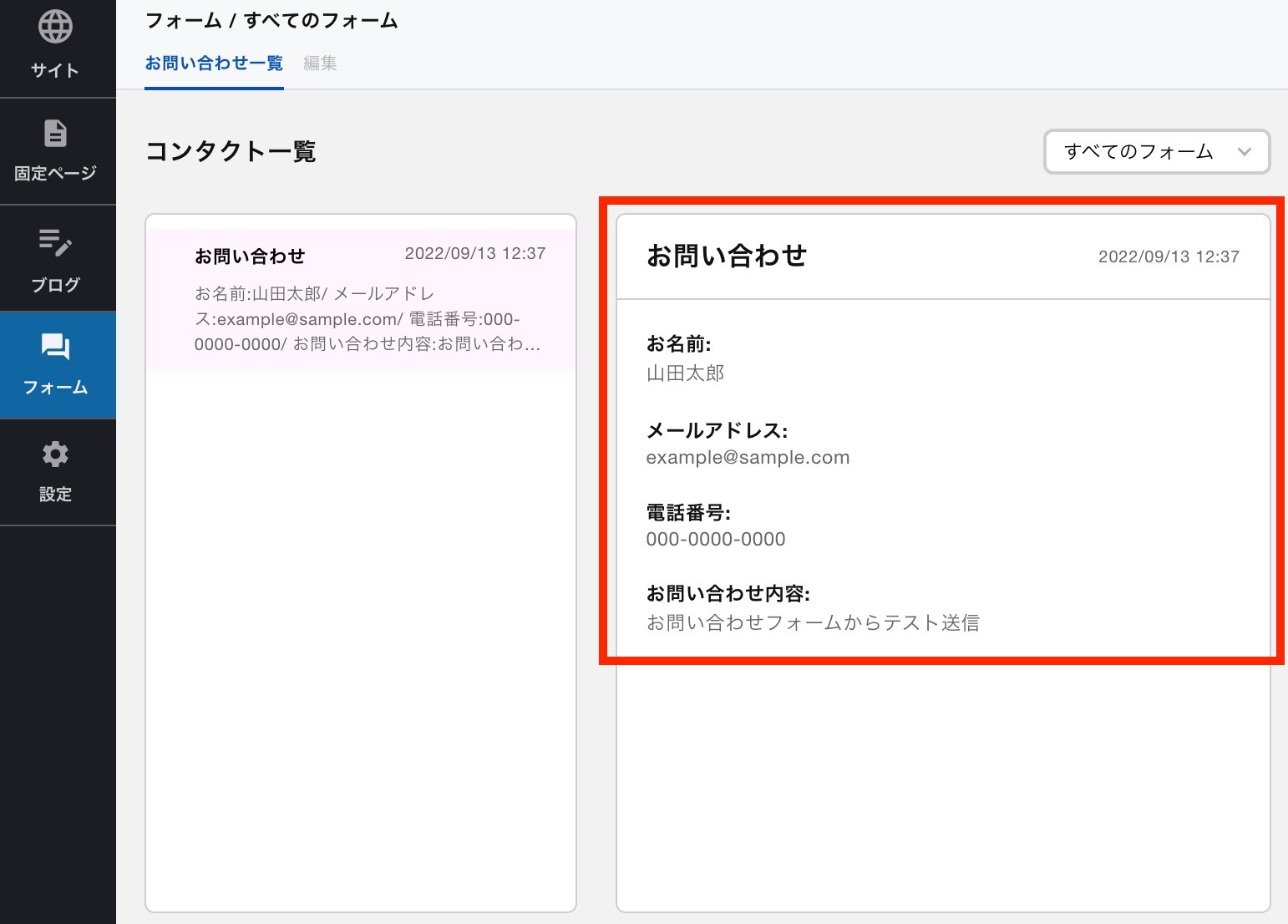
Task: Click the お問い合わせ heading in the detail panel
Action: point(727,255)
